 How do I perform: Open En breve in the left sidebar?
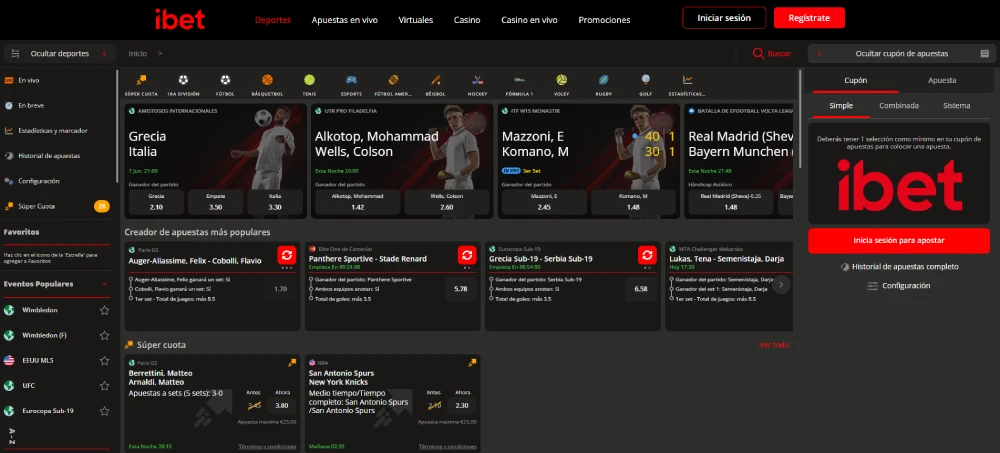tap(31, 105)
